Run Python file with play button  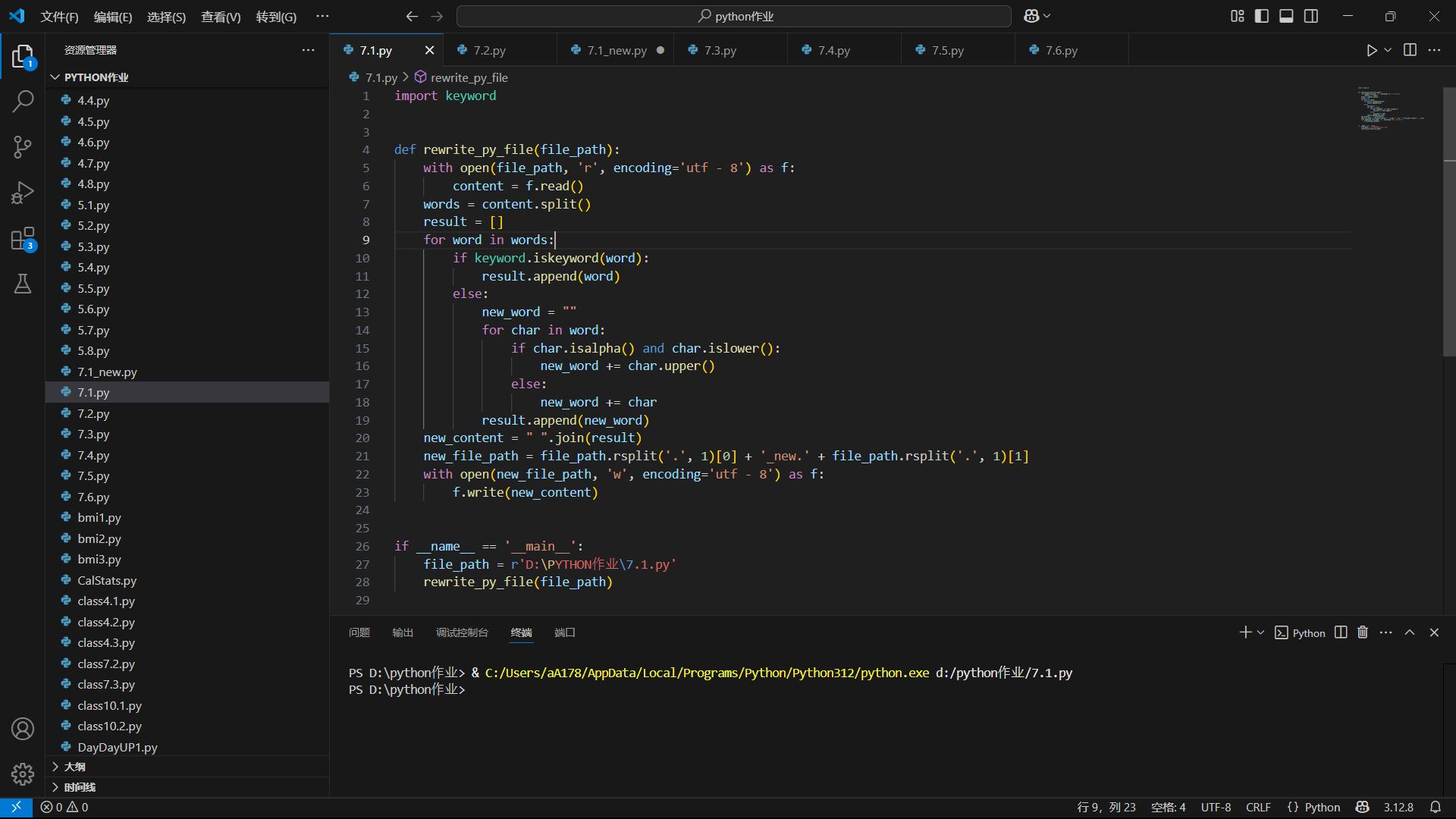tap(1371, 50)
